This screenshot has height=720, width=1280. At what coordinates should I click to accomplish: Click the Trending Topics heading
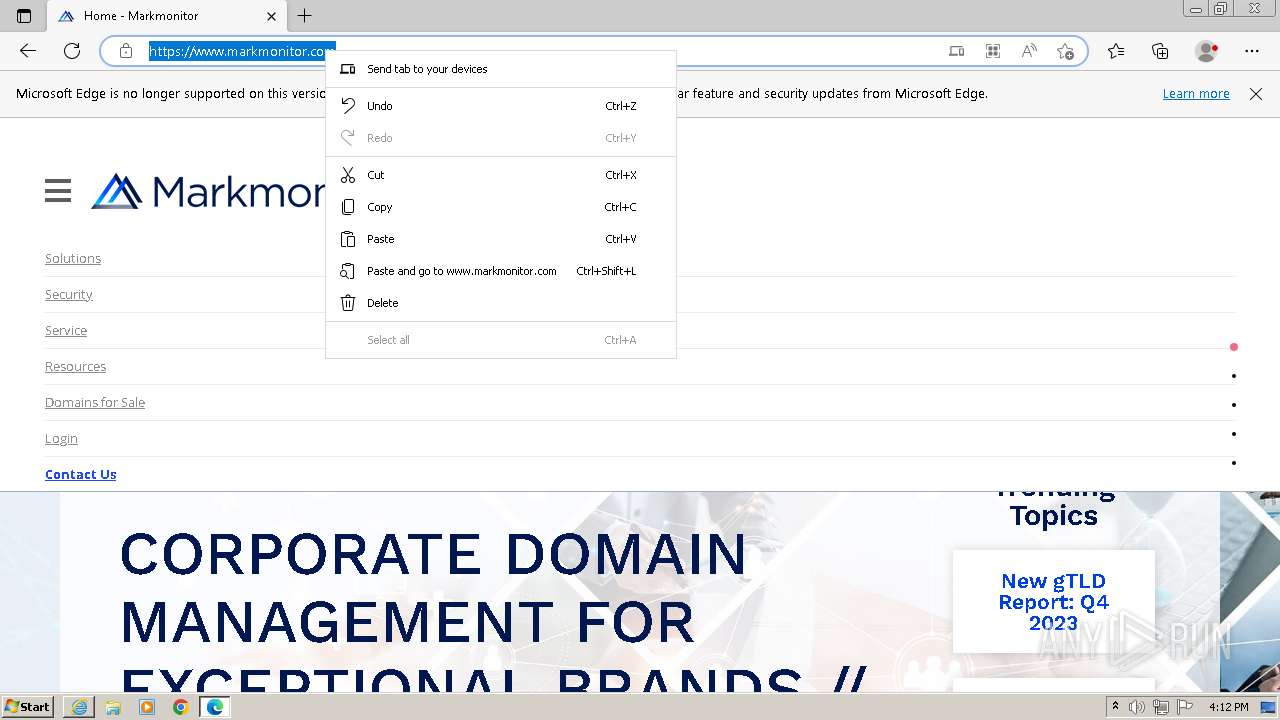tap(1054, 509)
